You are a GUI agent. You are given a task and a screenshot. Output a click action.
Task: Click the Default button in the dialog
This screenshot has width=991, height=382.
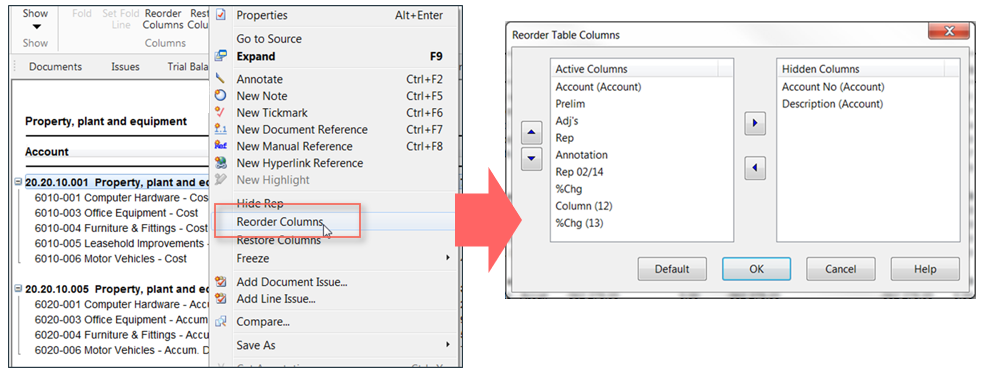pyautogui.click(x=672, y=269)
